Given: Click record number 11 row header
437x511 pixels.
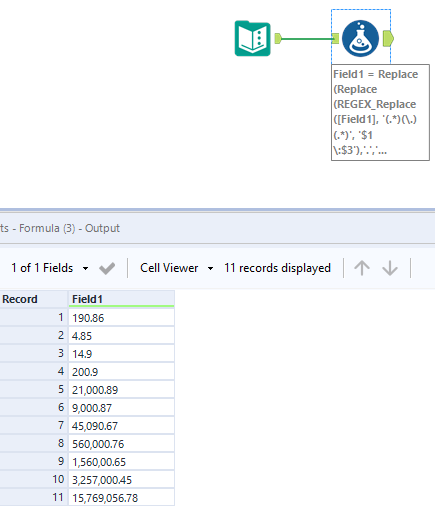Looking at the screenshot, I should tap(34, 497).
